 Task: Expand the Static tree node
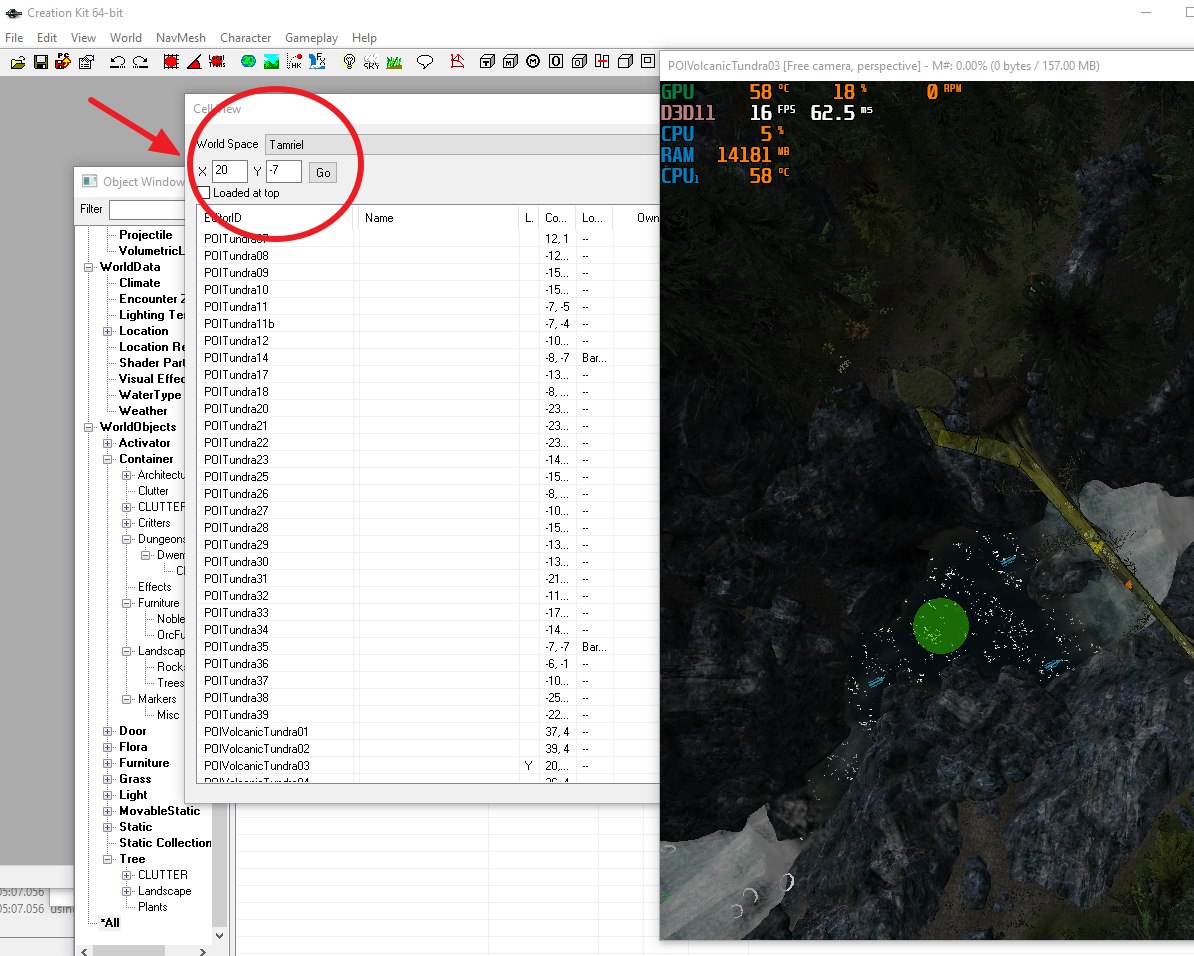109,827
